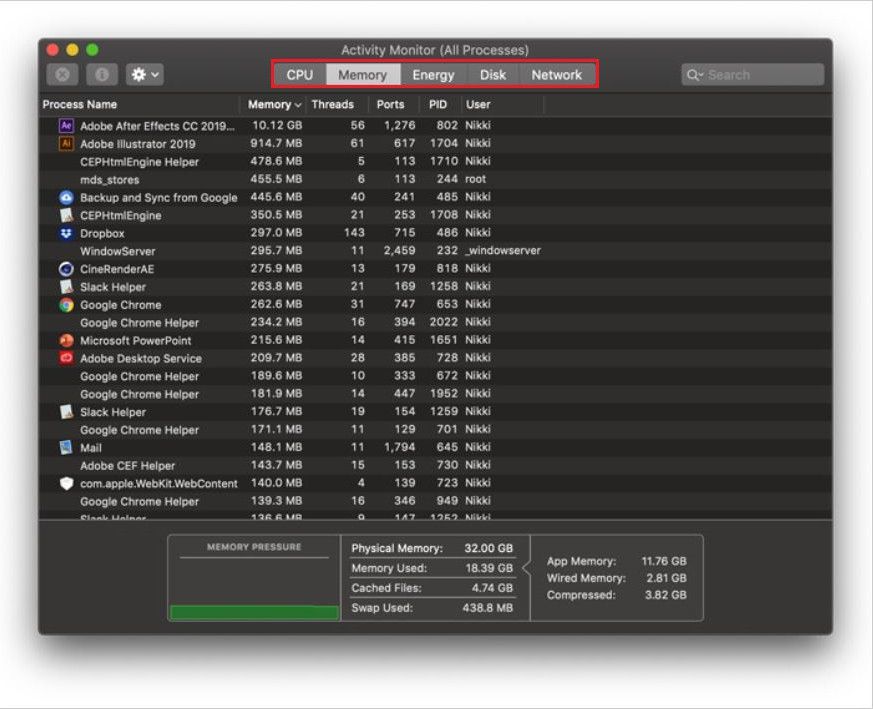Click the Microsoft PowerPoint process name
The width and height of the screenshot is (873, 709).
(x=135, y=340)
